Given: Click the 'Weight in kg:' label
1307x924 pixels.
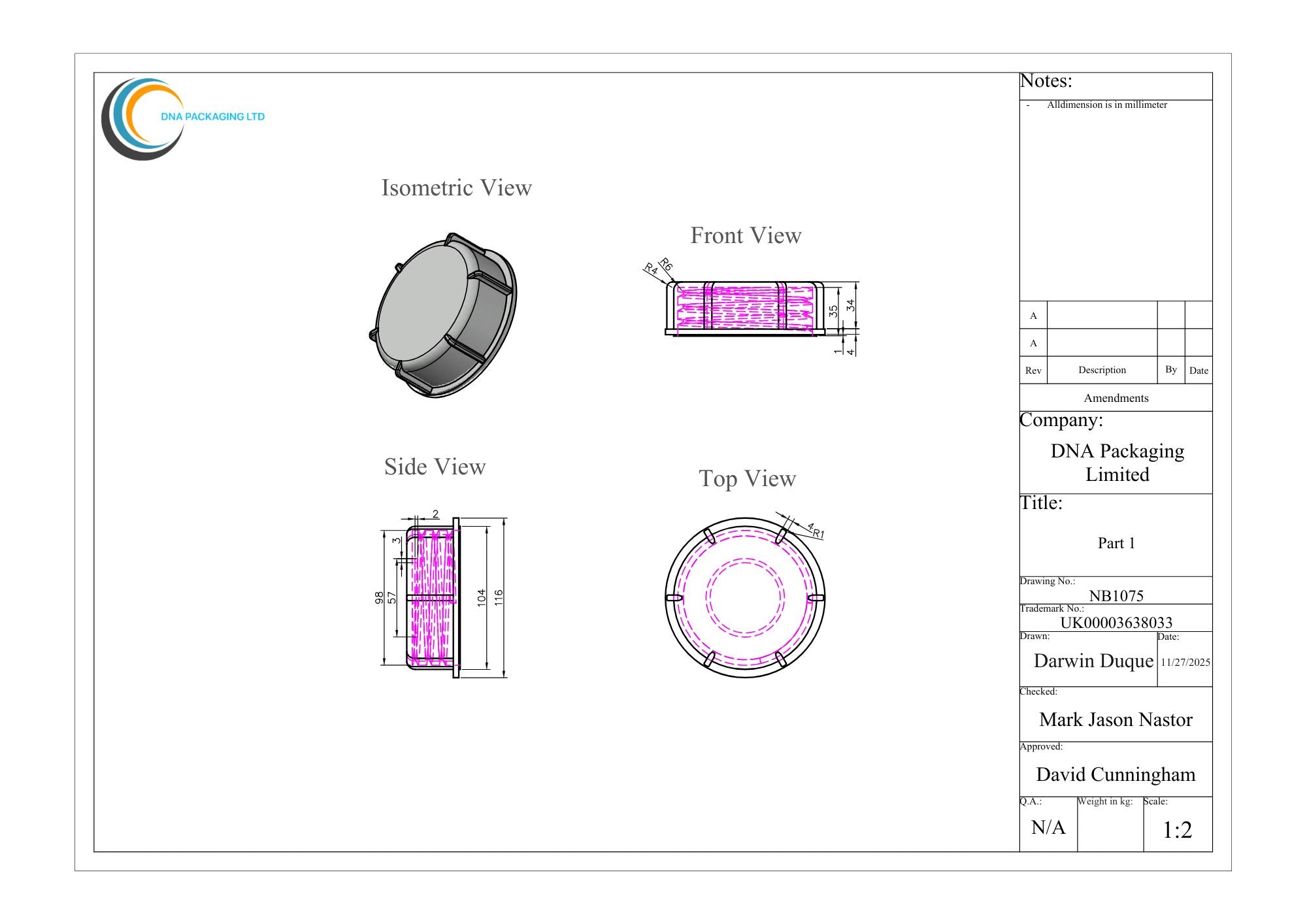Looking at the screenshot, I should click(1105, 801).
